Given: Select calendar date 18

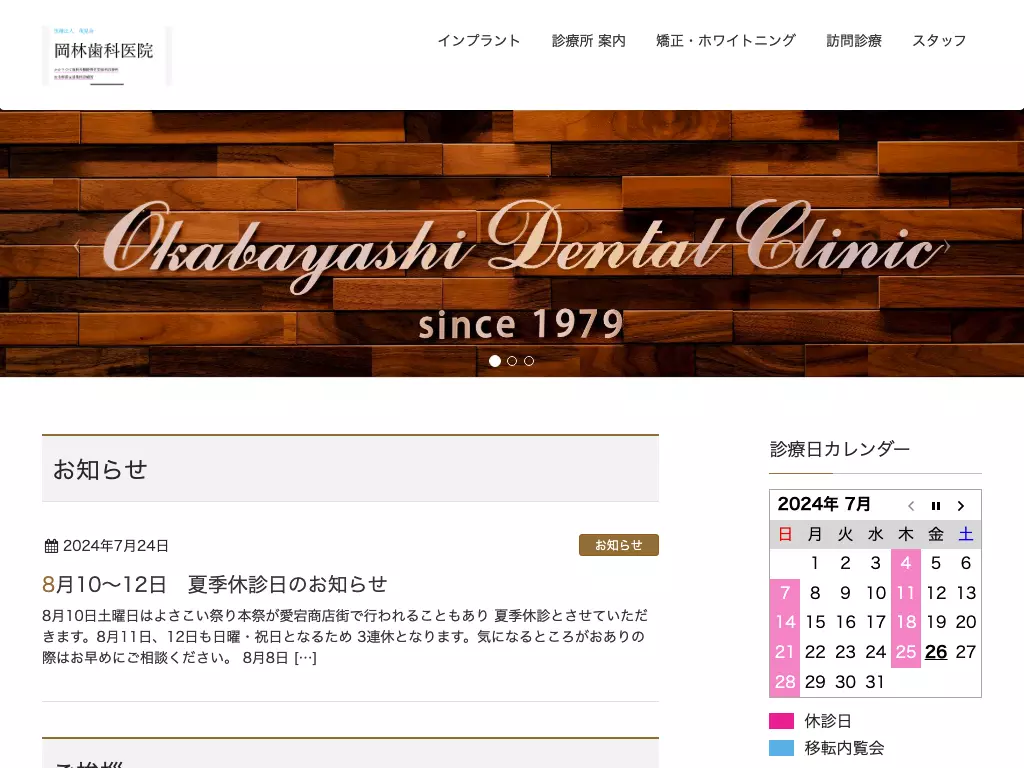Looking at the screenshot, I should pos(906,622).
